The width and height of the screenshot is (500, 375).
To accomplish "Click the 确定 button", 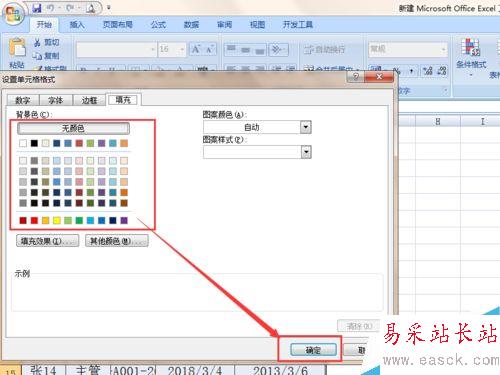I will pos(313,350).
